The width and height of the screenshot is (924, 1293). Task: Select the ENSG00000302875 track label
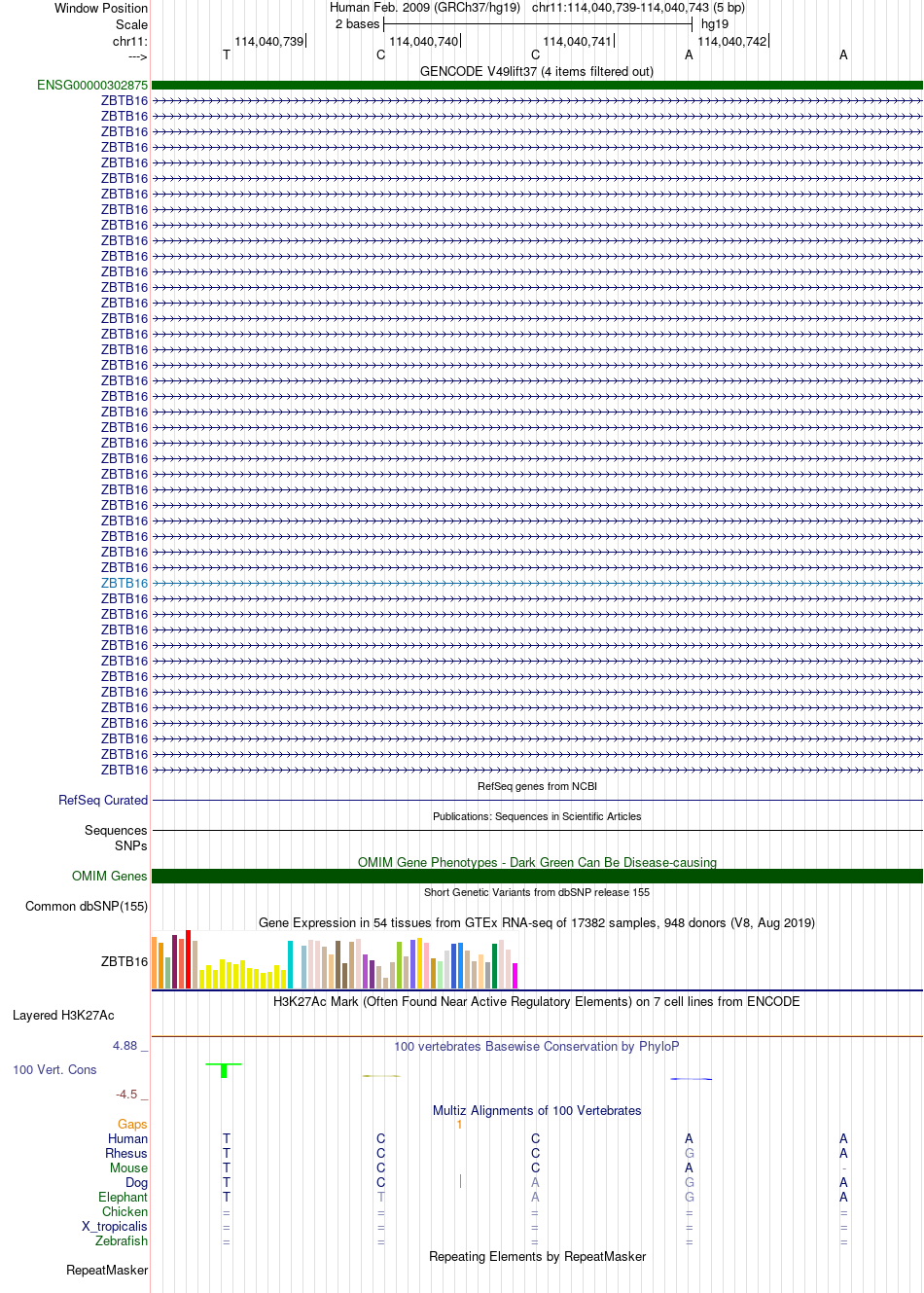tap(92, 86)
